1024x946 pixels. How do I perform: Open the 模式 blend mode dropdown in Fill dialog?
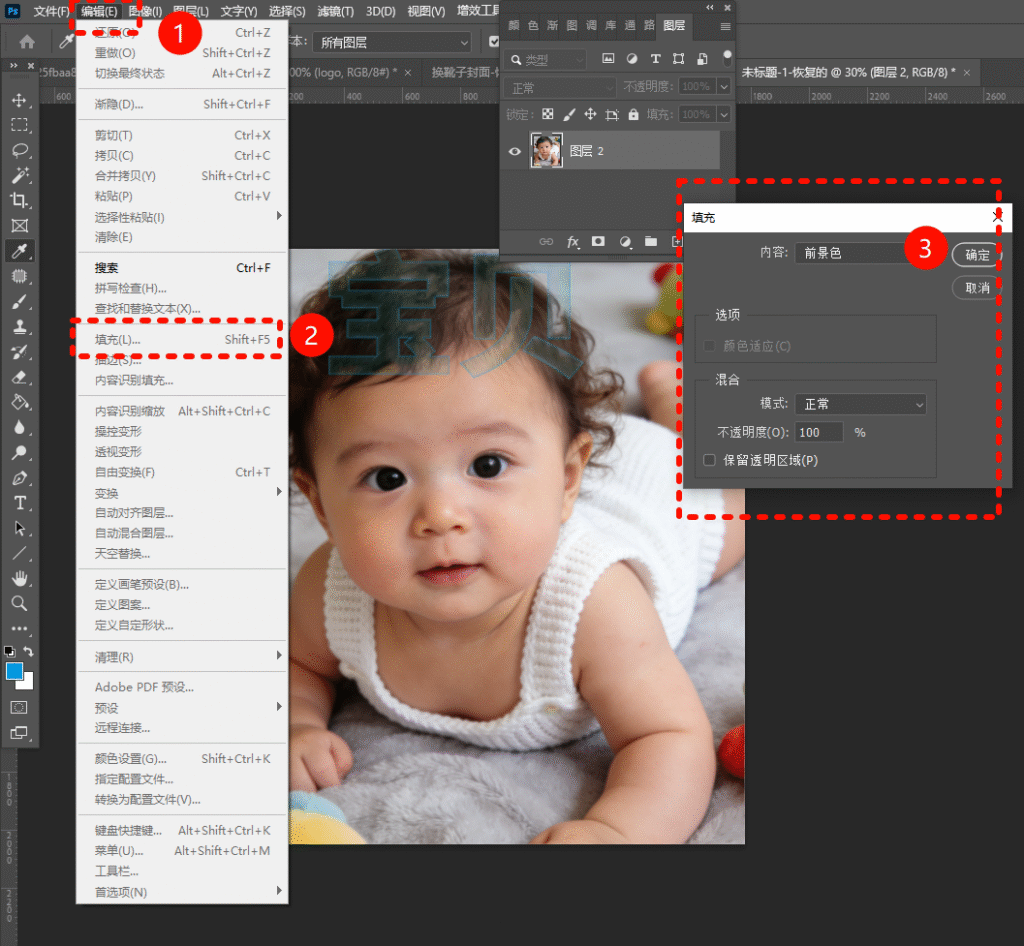pyautogui.click(x=860, y=404)
